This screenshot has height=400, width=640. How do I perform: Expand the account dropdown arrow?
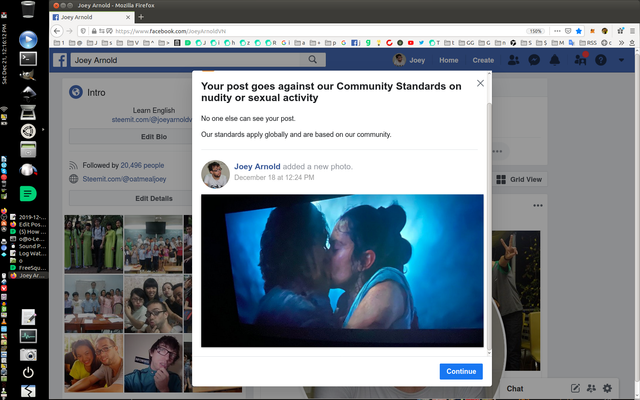click(x=621, y=60)
